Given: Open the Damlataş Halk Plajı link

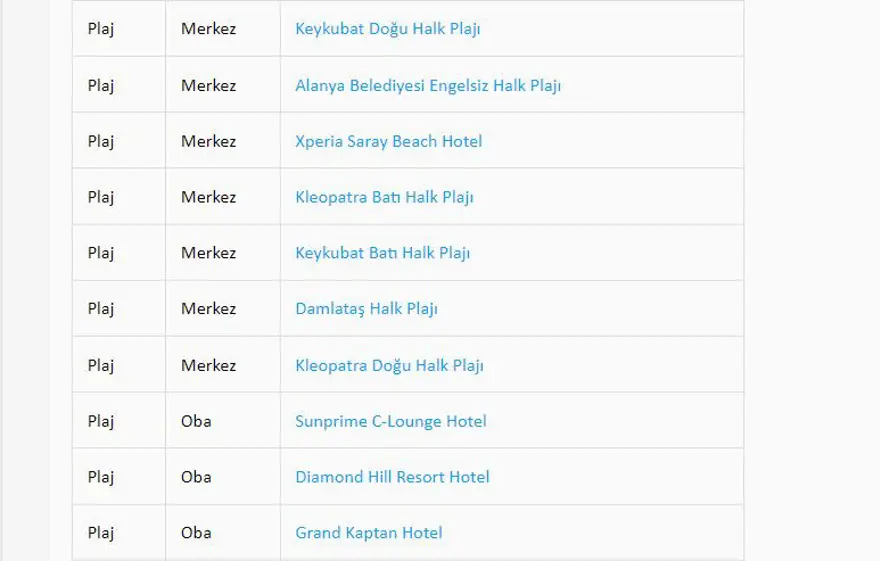Looking at the screenshot, I should (x=366, y=309).
